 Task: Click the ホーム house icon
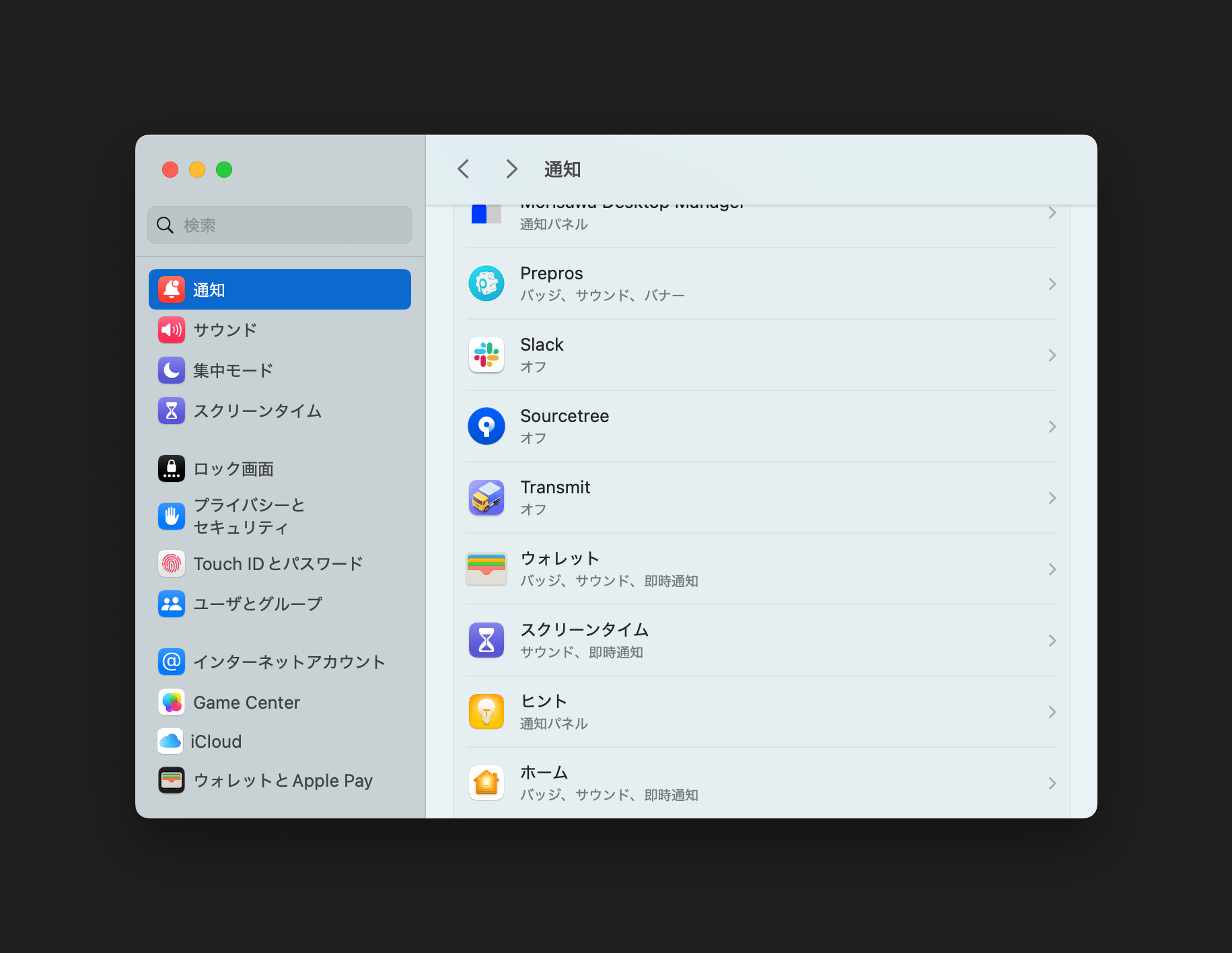click(x=486, y=783)
